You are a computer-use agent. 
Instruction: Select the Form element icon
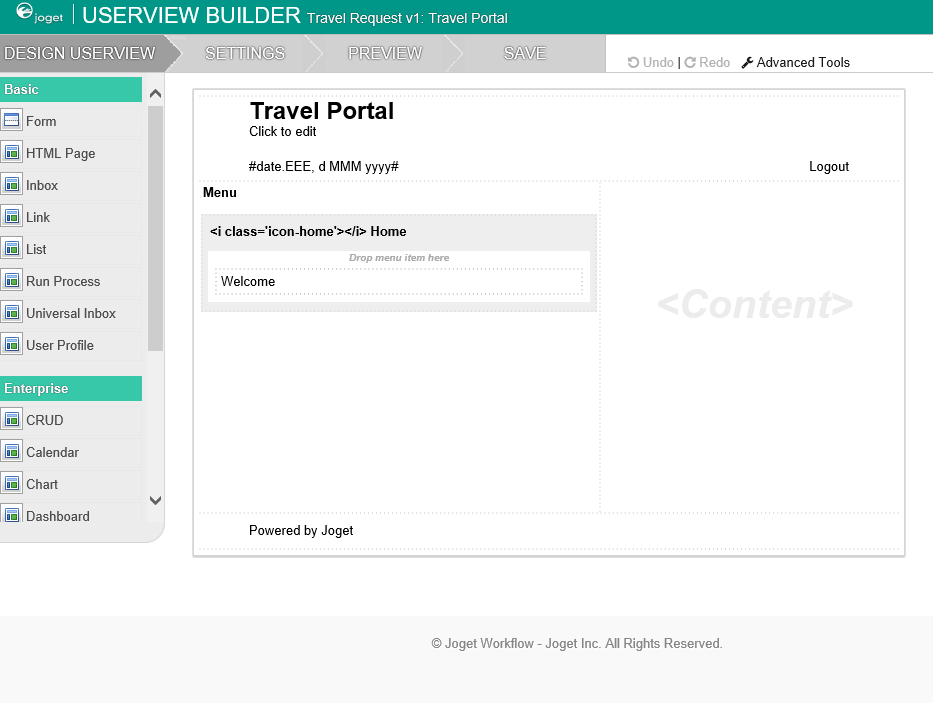pyautogui.click(x=12, y=121)
